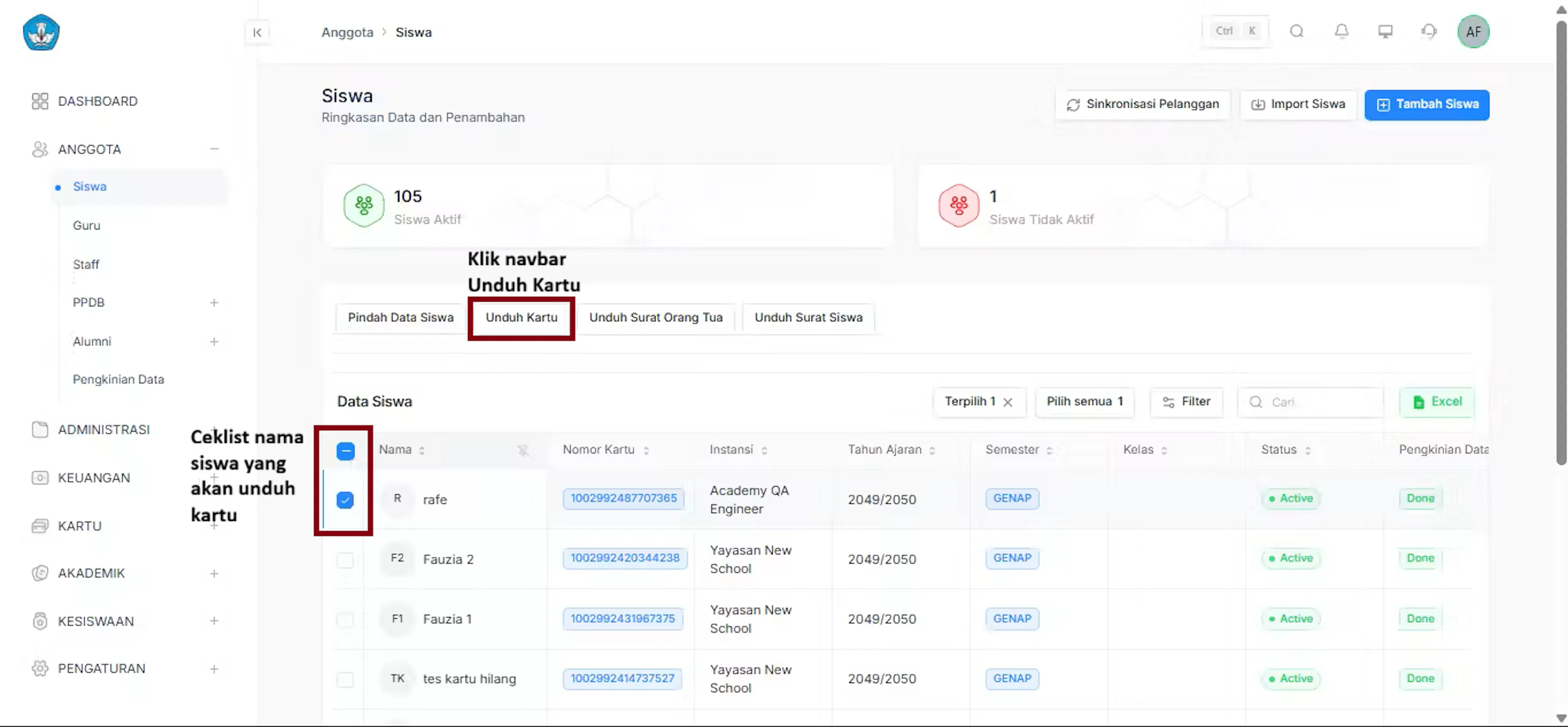The width and height of the screenshot is (1568, 727).
Task: Click the Pilih semua button
Action: [1085, 402]
